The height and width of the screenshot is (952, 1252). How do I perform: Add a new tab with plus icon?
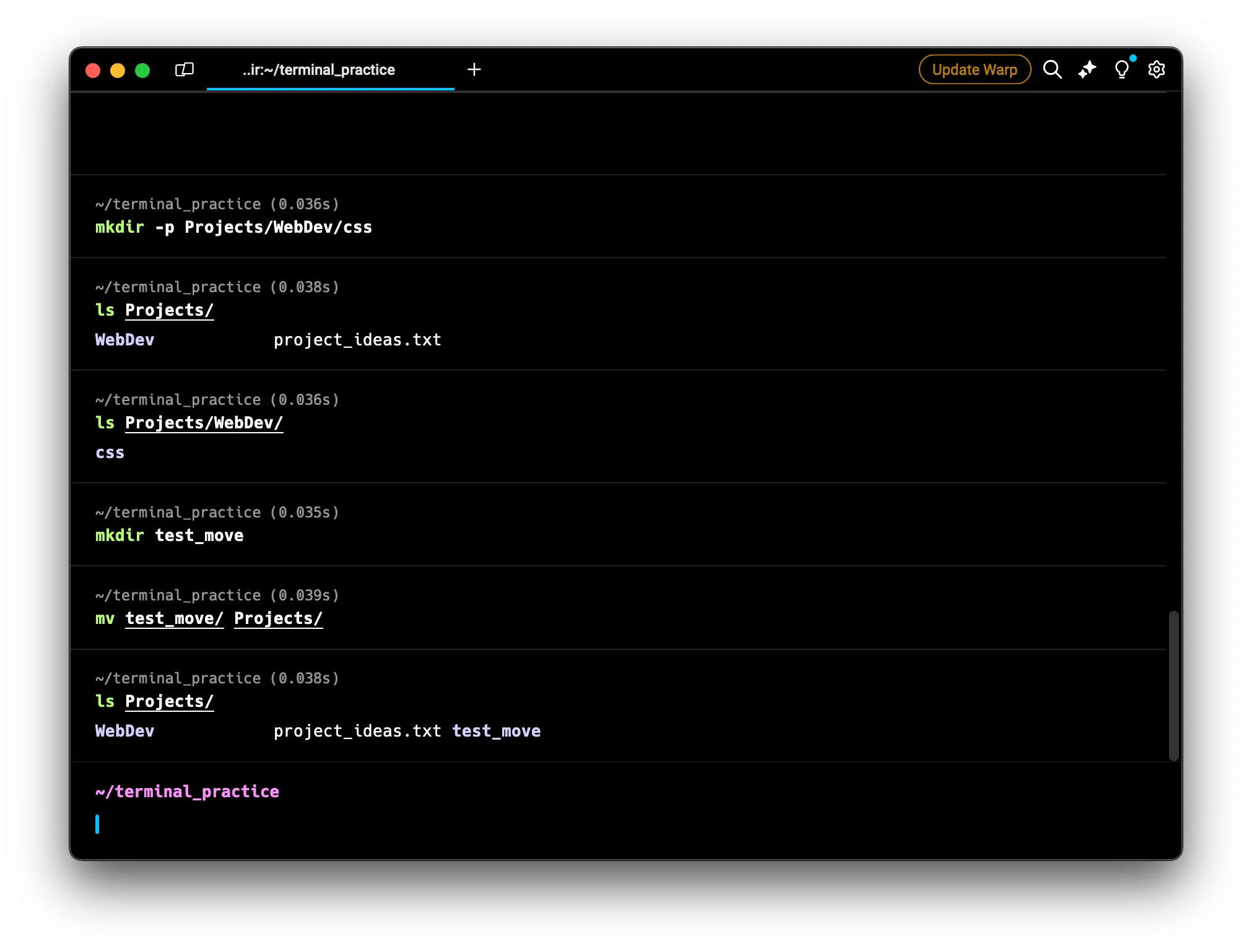coord(474,69)
